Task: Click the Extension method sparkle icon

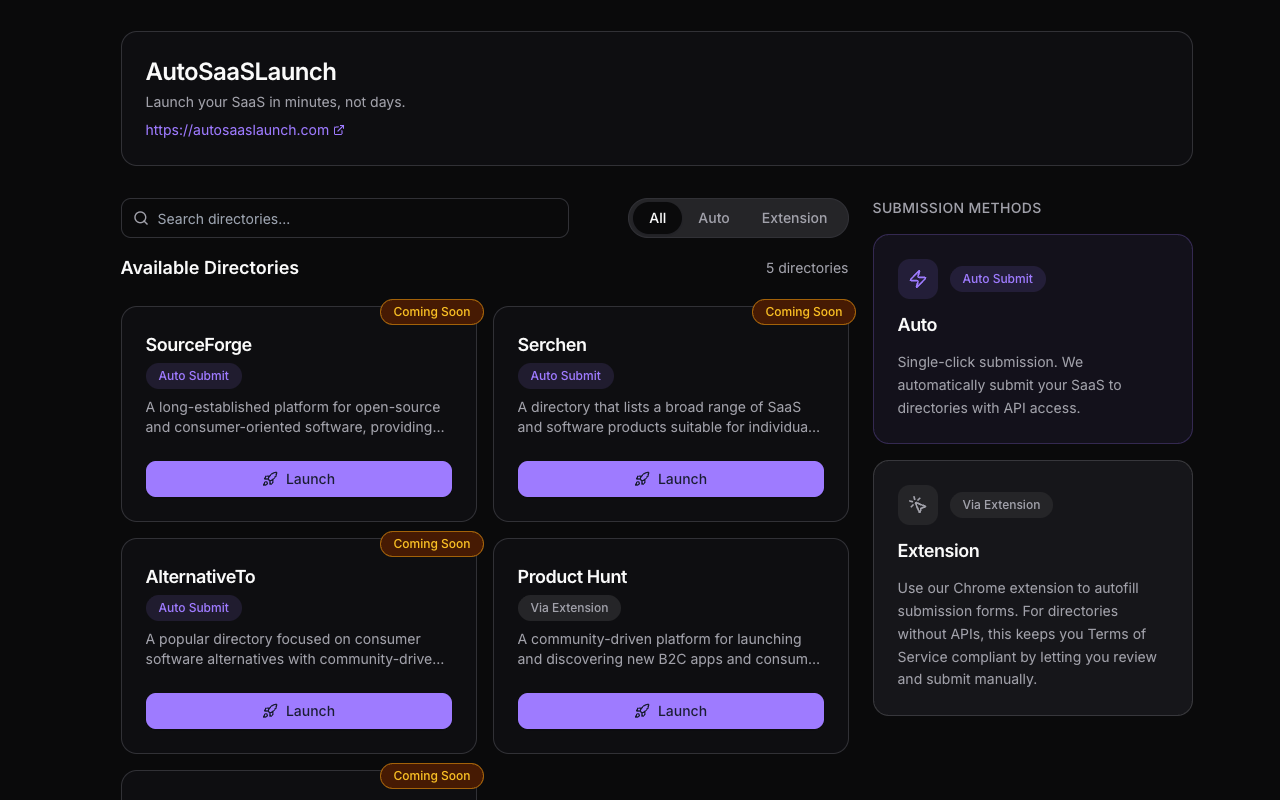Action: coord(917,505)
